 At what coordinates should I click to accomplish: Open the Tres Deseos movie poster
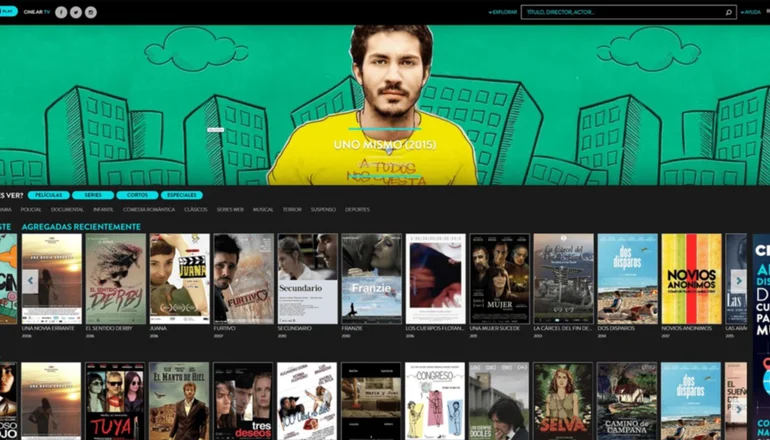(244, 401)
